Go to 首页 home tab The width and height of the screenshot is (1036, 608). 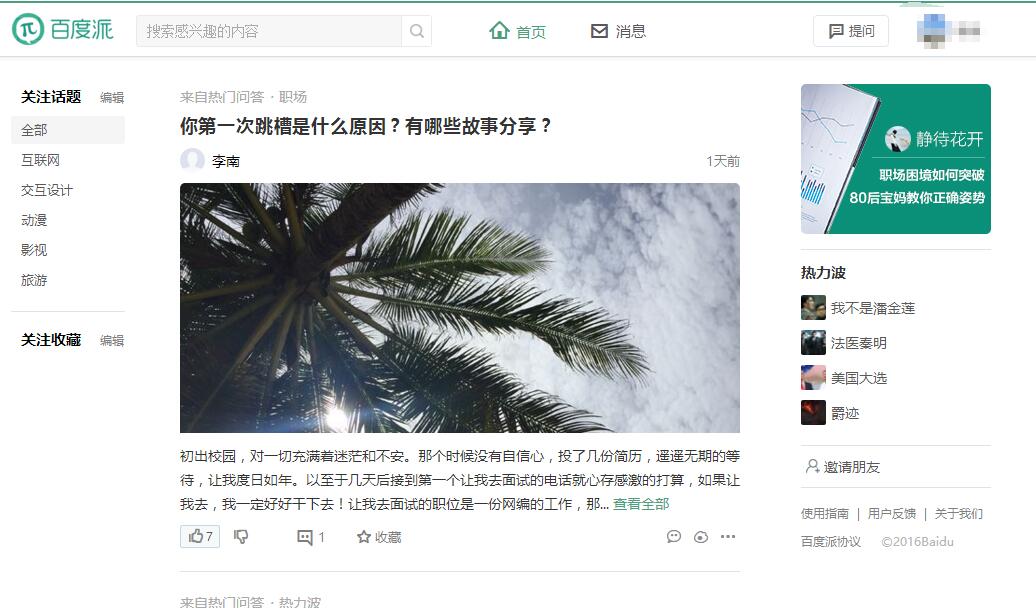[x=517, y=31]
